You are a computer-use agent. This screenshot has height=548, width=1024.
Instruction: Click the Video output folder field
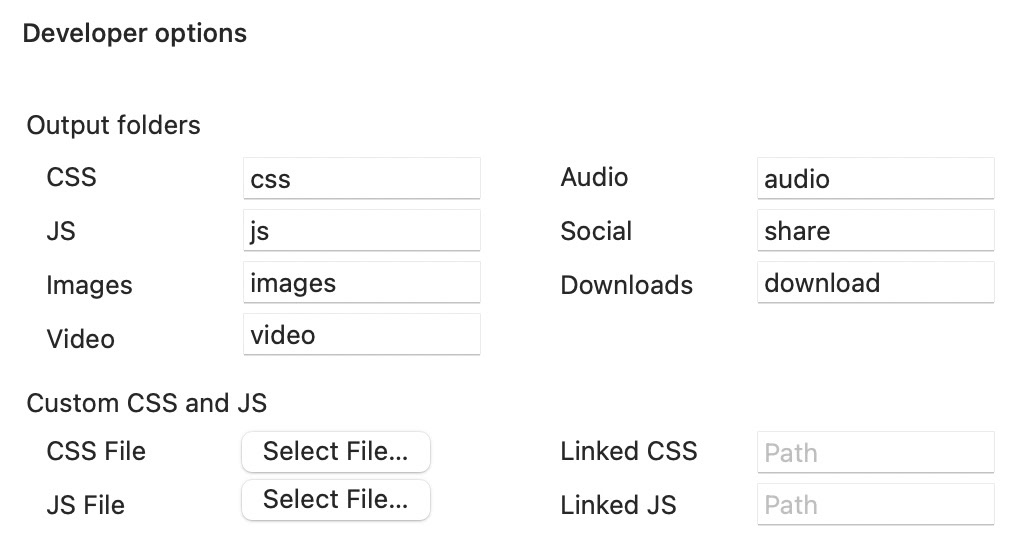coord(361,335)
